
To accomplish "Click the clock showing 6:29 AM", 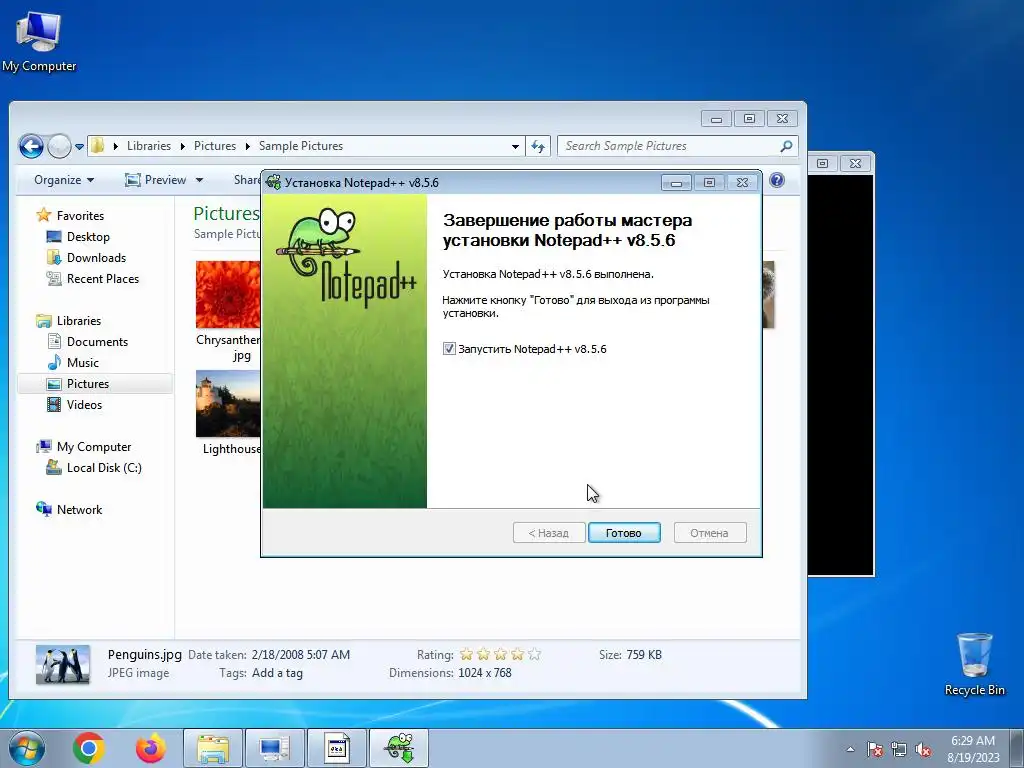I will (973, 749).
